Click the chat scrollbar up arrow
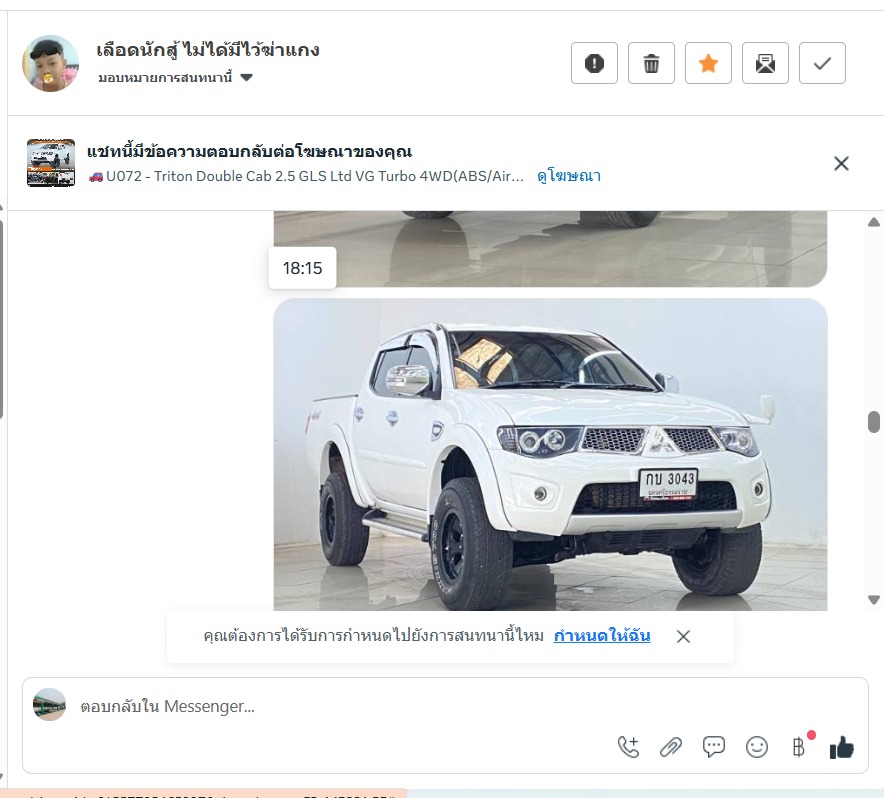Viewport: 884px width, 798px height. tap(874, 222)
